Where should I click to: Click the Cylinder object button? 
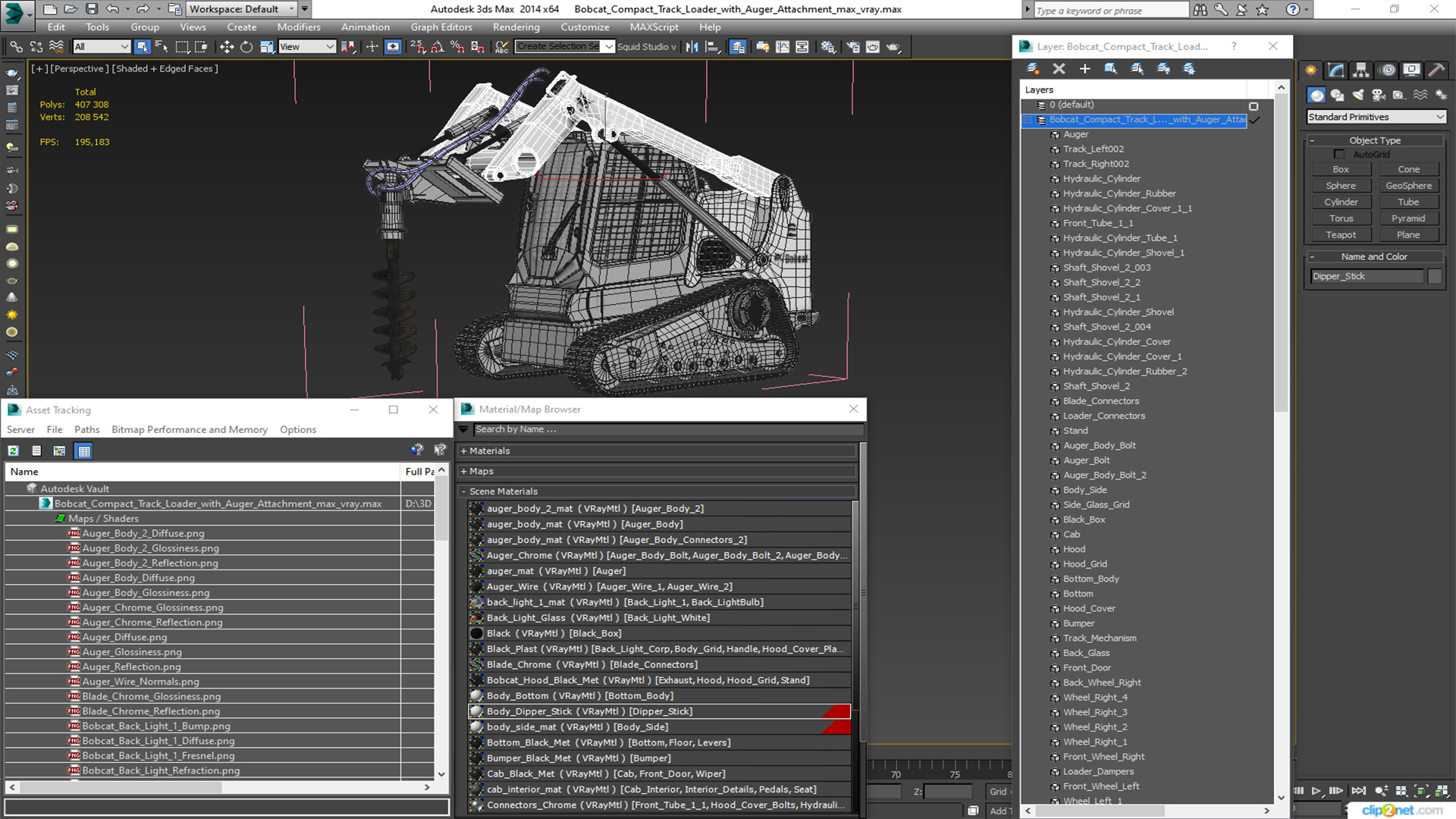coord(1341,202)
